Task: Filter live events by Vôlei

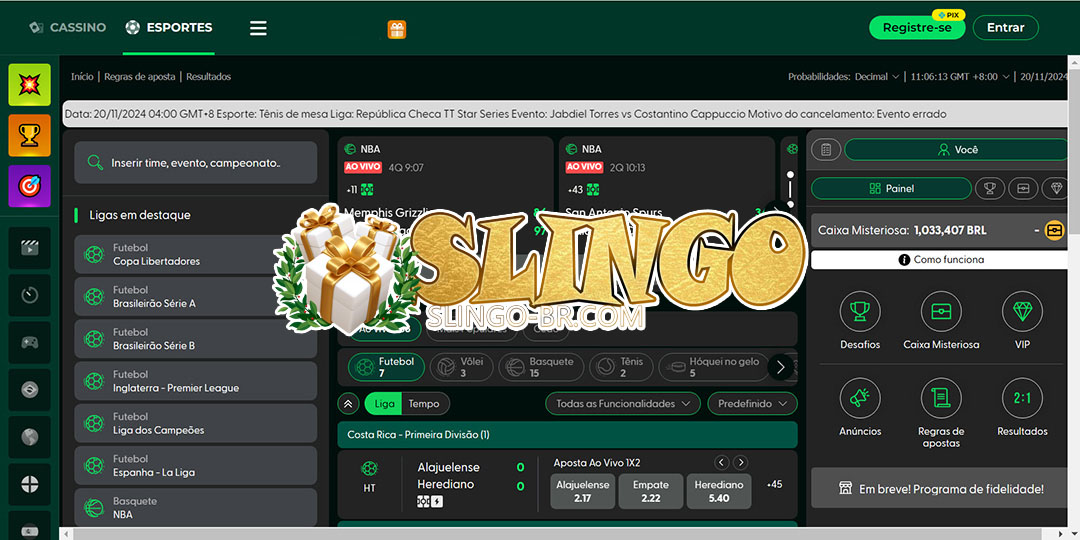Action: (461, 367)
